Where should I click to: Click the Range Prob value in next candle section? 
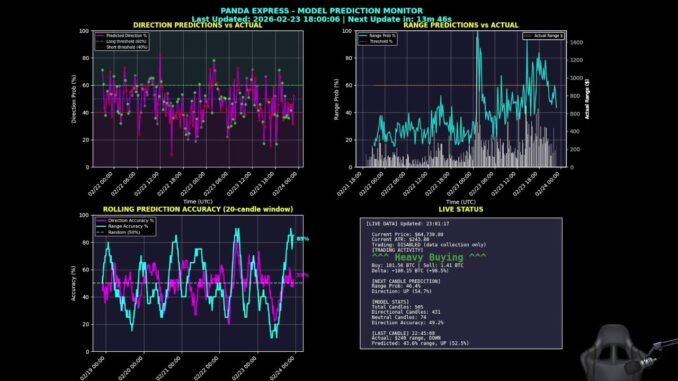point(396,286)
